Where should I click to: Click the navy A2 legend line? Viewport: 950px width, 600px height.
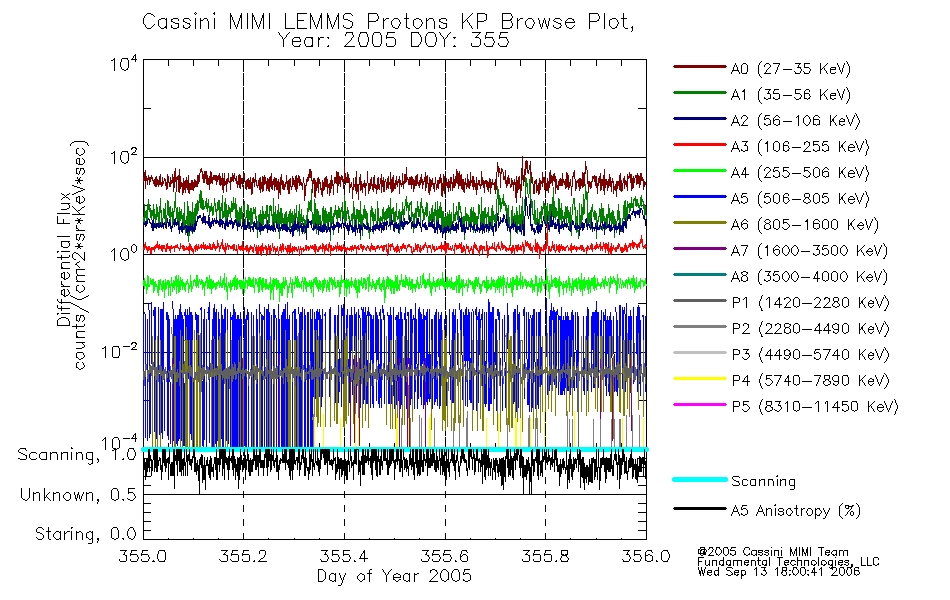coord(700,119)
